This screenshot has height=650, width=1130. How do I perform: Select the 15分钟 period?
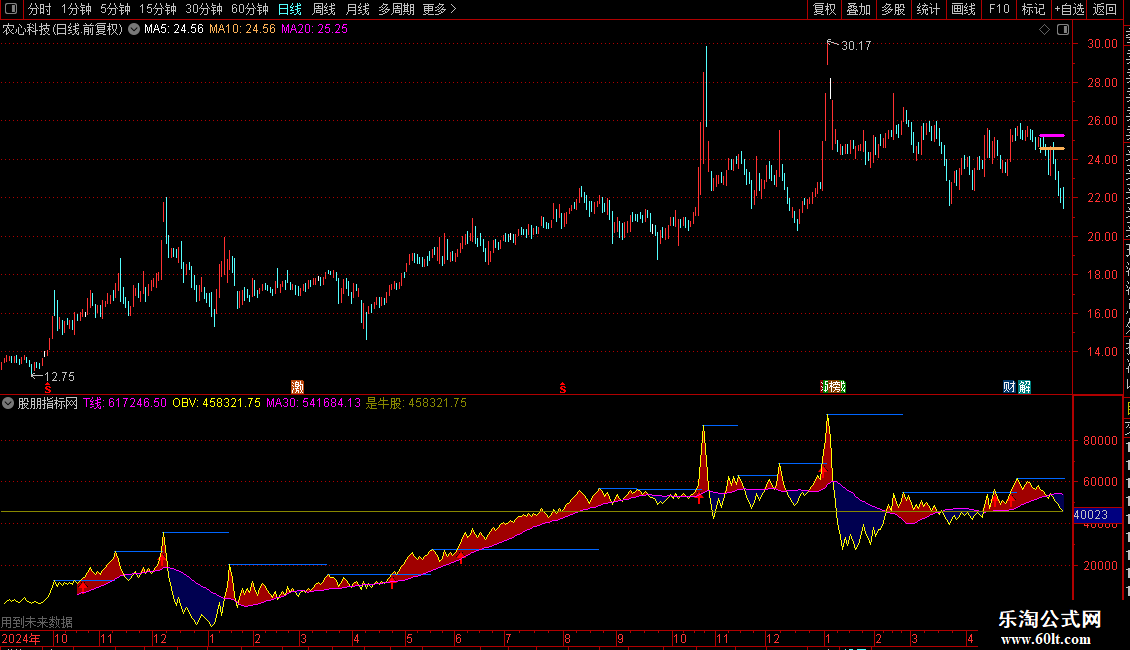158,9
